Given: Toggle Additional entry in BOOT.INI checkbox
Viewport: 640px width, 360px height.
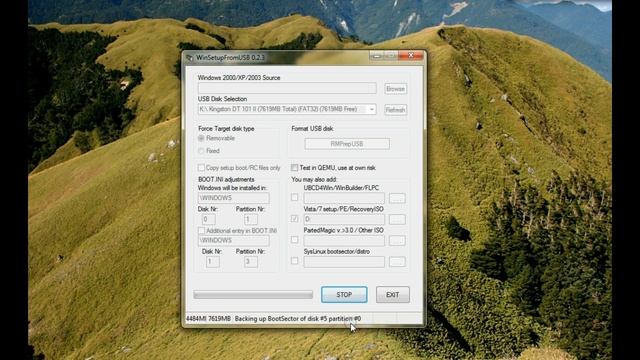Looking at the screenshot, I should click(201, 231).
